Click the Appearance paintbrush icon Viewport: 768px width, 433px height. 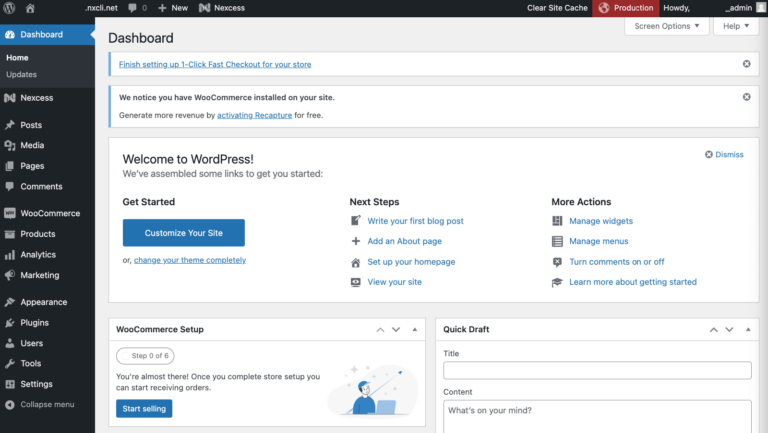tap(10, 302)
